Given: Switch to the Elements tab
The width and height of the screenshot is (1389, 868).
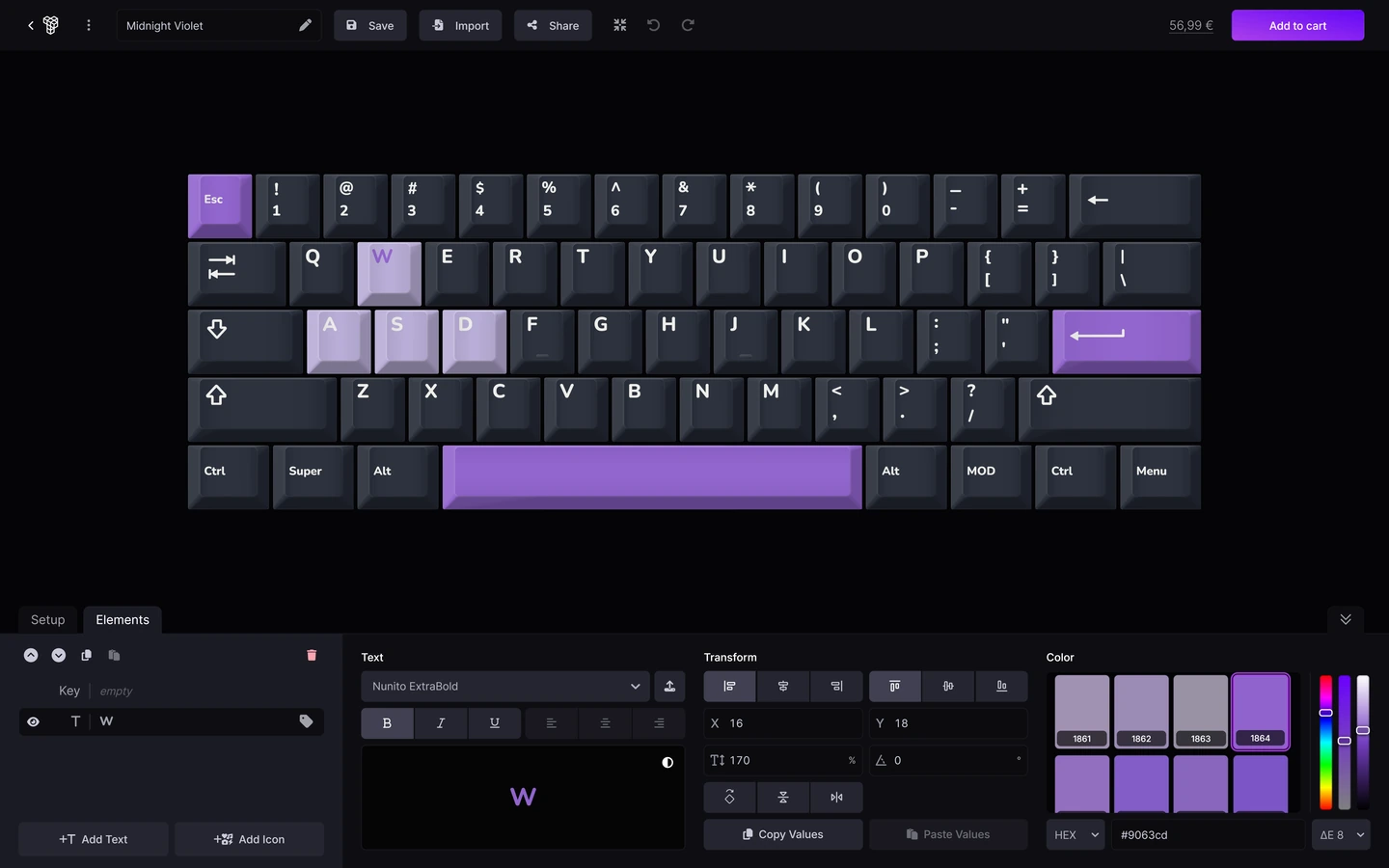Looking at the screenshot, I should pos(123,619).
